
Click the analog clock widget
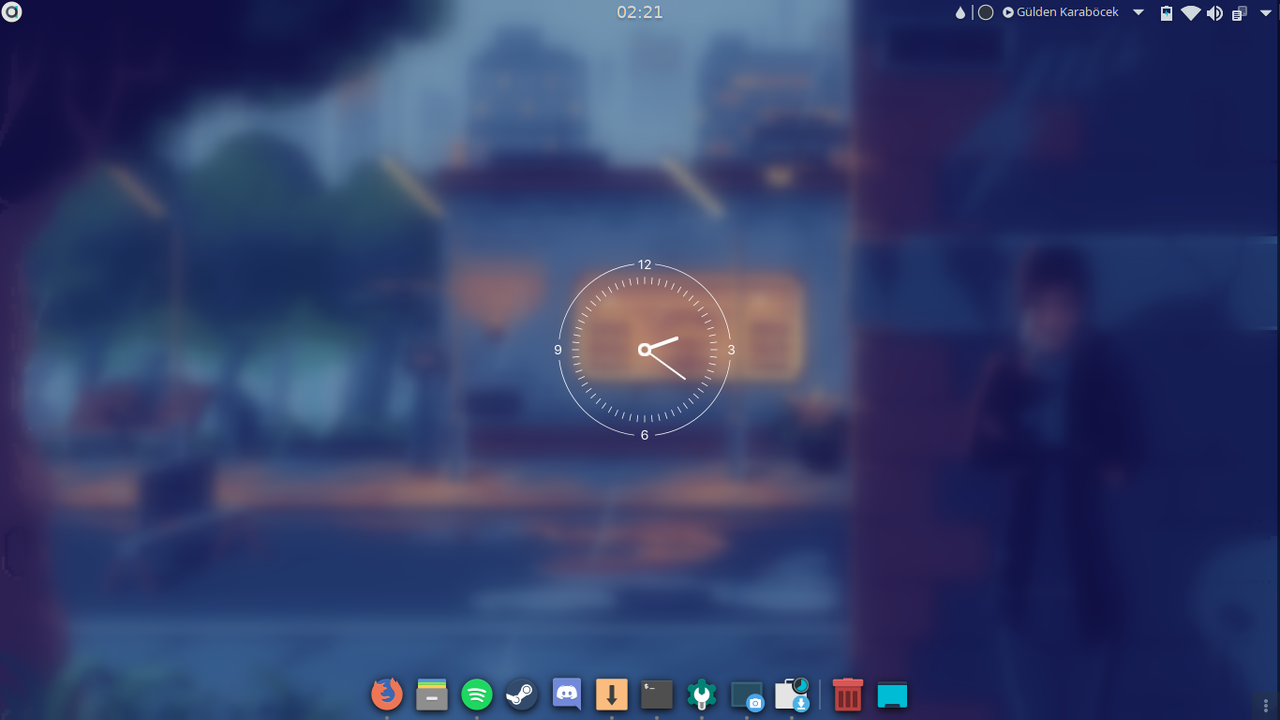pos(644,349)
